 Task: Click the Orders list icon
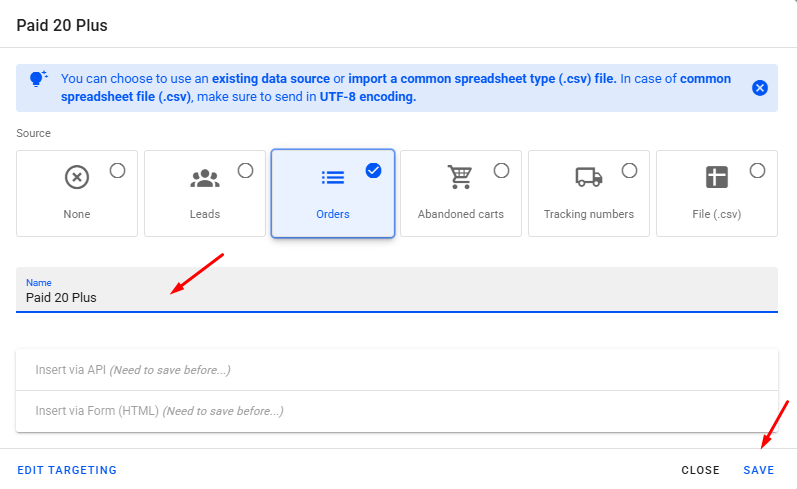point(333,178)
